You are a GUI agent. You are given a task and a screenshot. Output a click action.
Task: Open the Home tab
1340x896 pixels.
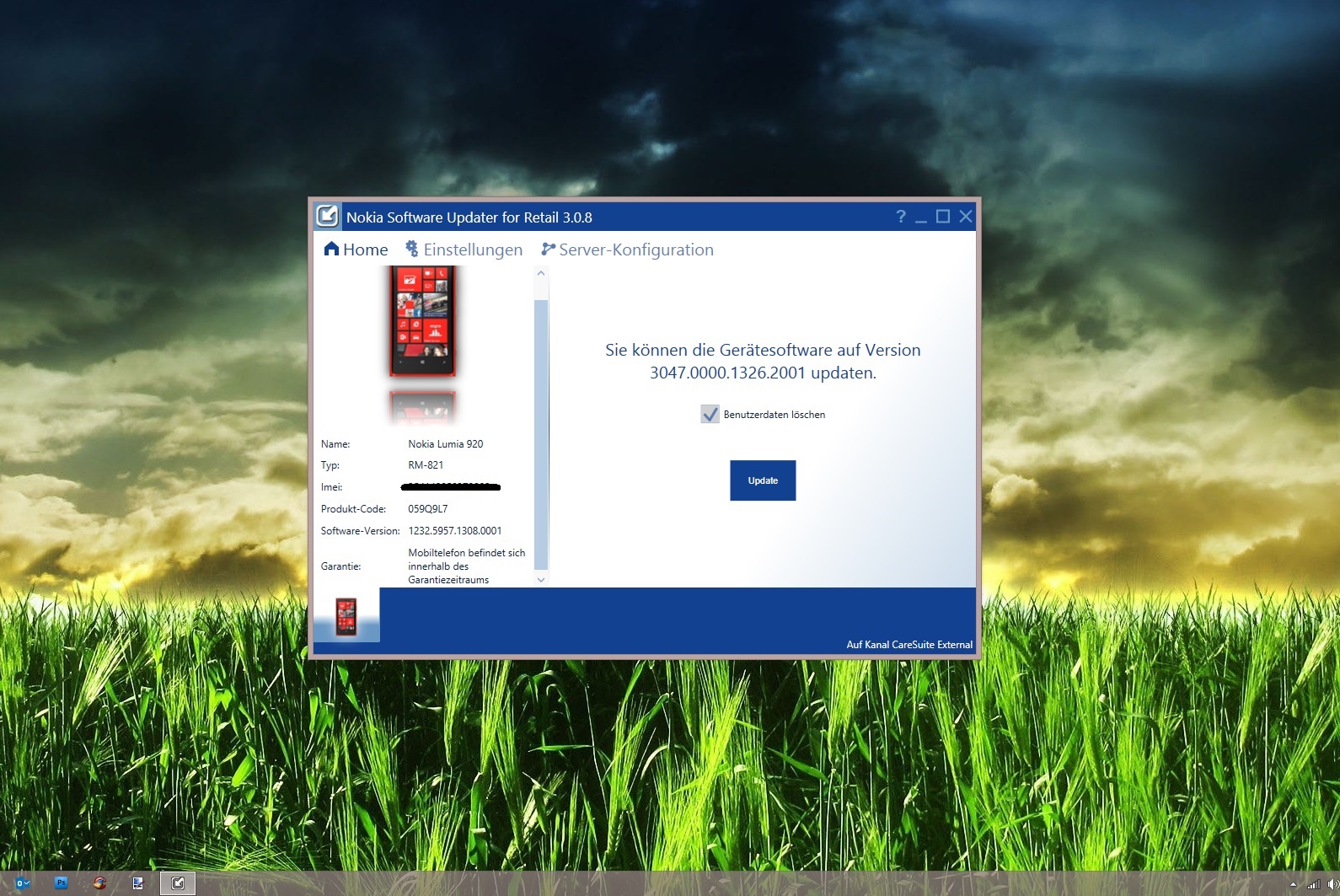[356, 249]
